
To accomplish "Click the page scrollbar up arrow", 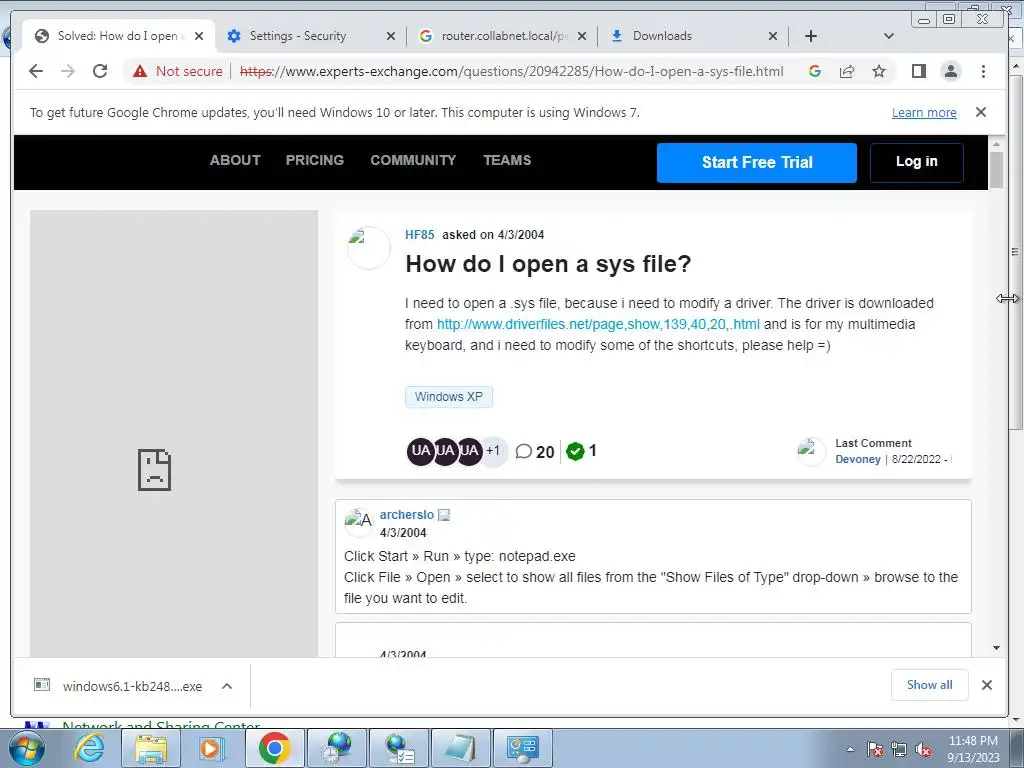I will pyautogui.click(x=996, y=144).
